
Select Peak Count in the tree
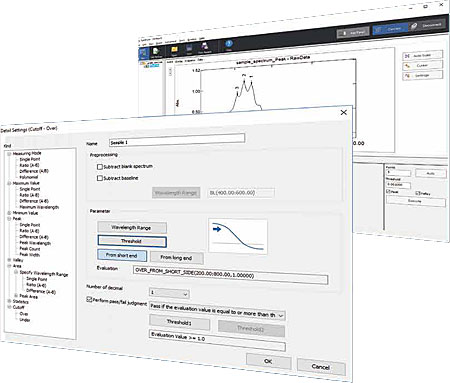30,249
